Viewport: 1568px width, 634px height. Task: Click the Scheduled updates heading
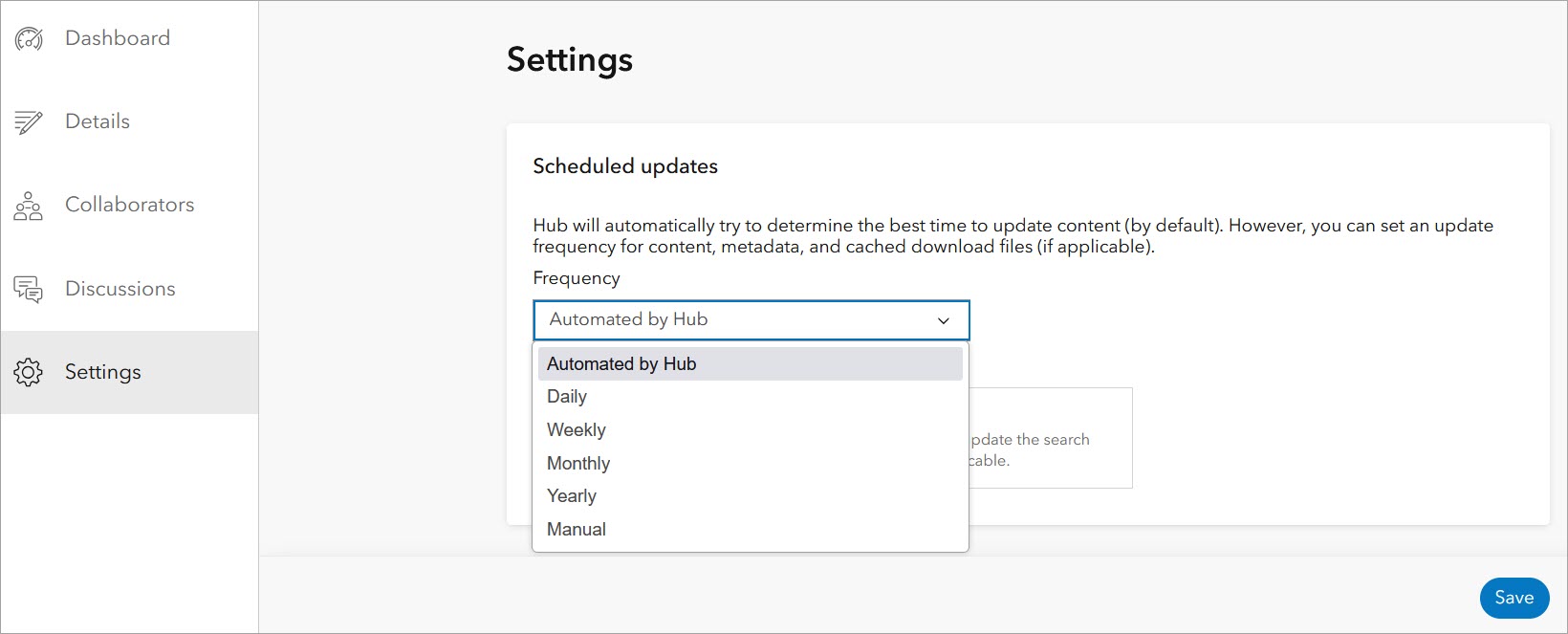[x=625, y=166]
